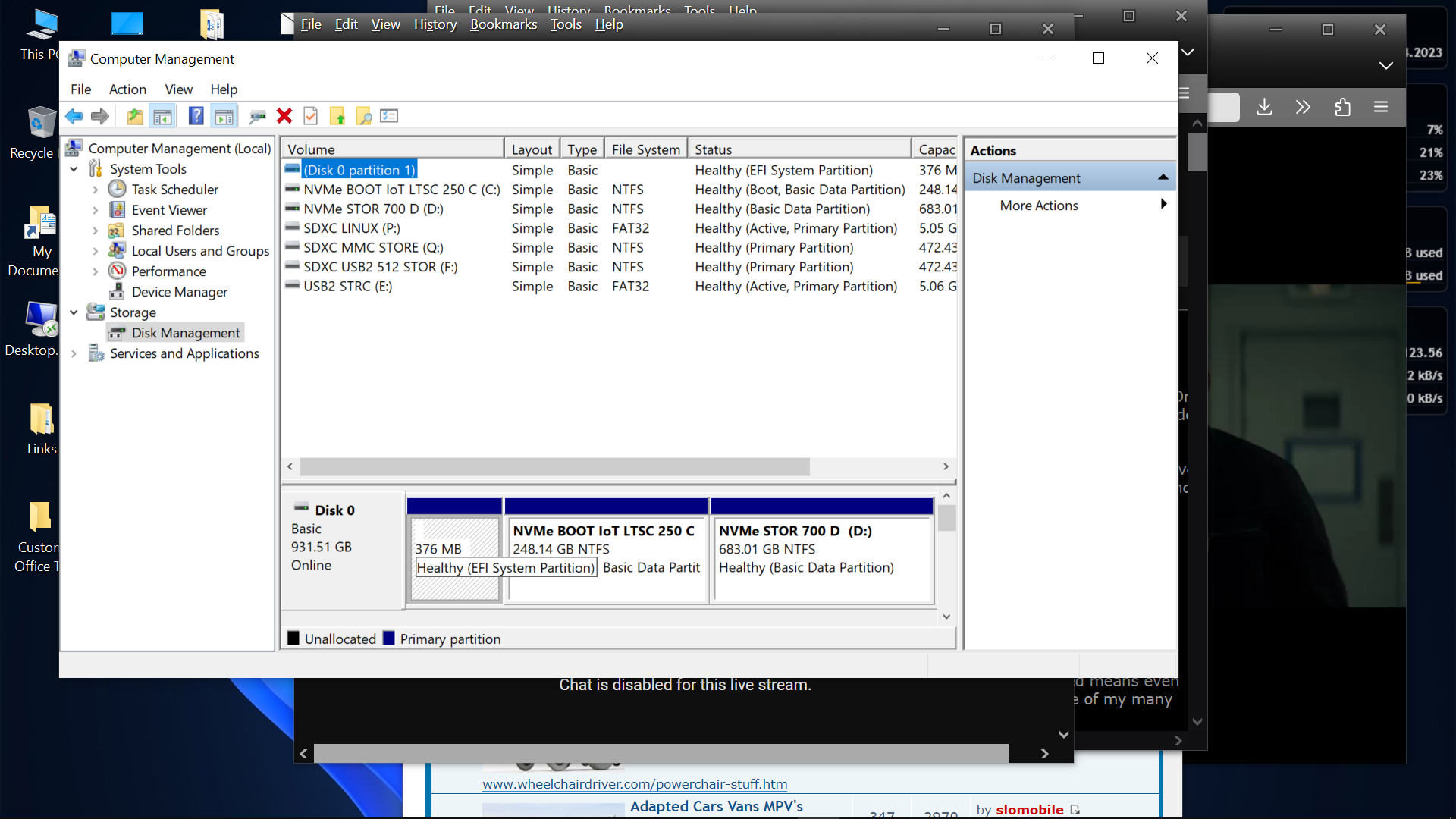
Task: Toggle Show/Hide Console Tree toolbar button
Action: (162, 116)
